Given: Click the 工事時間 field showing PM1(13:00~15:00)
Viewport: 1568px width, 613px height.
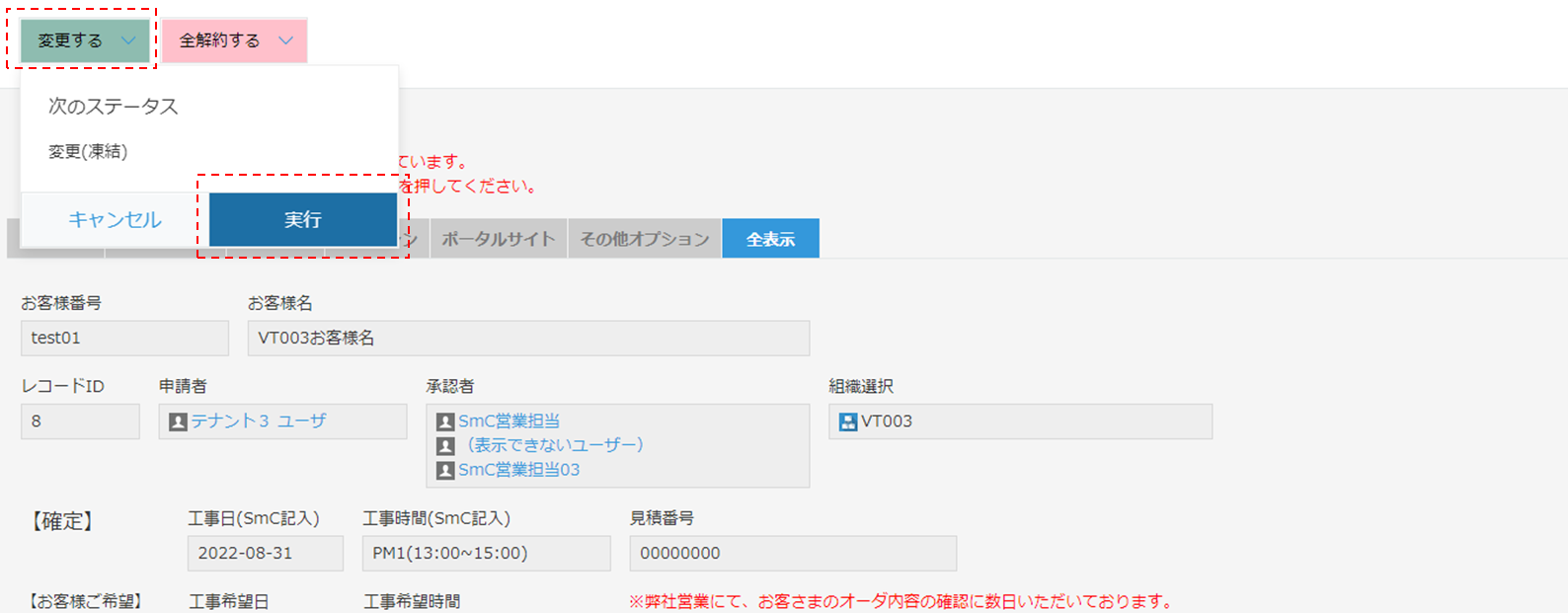Looking at the screenshot, I should coord(487,554).
